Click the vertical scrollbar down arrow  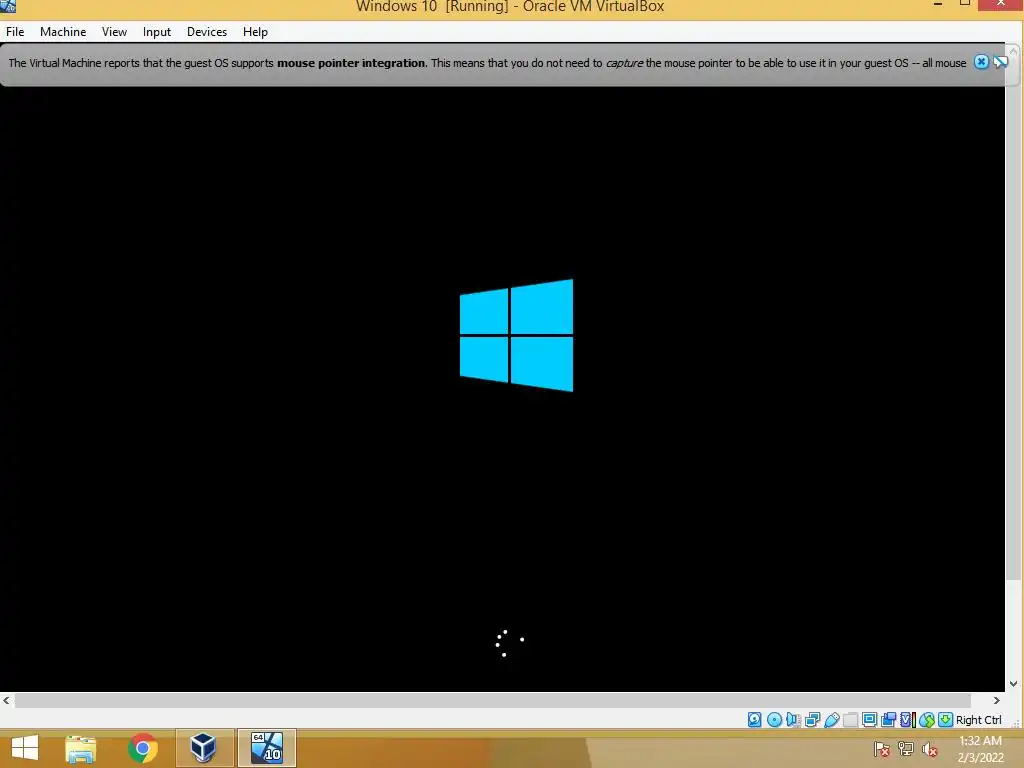tap(1014, 684)
